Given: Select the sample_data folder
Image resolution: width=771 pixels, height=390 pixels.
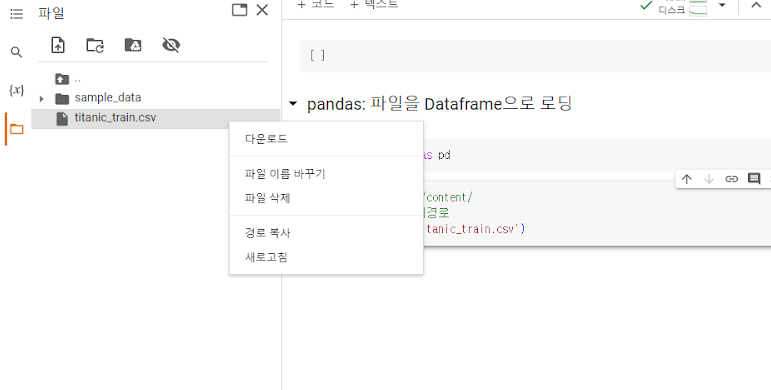Looking at the screenshot, I should [x=108, y=98].
